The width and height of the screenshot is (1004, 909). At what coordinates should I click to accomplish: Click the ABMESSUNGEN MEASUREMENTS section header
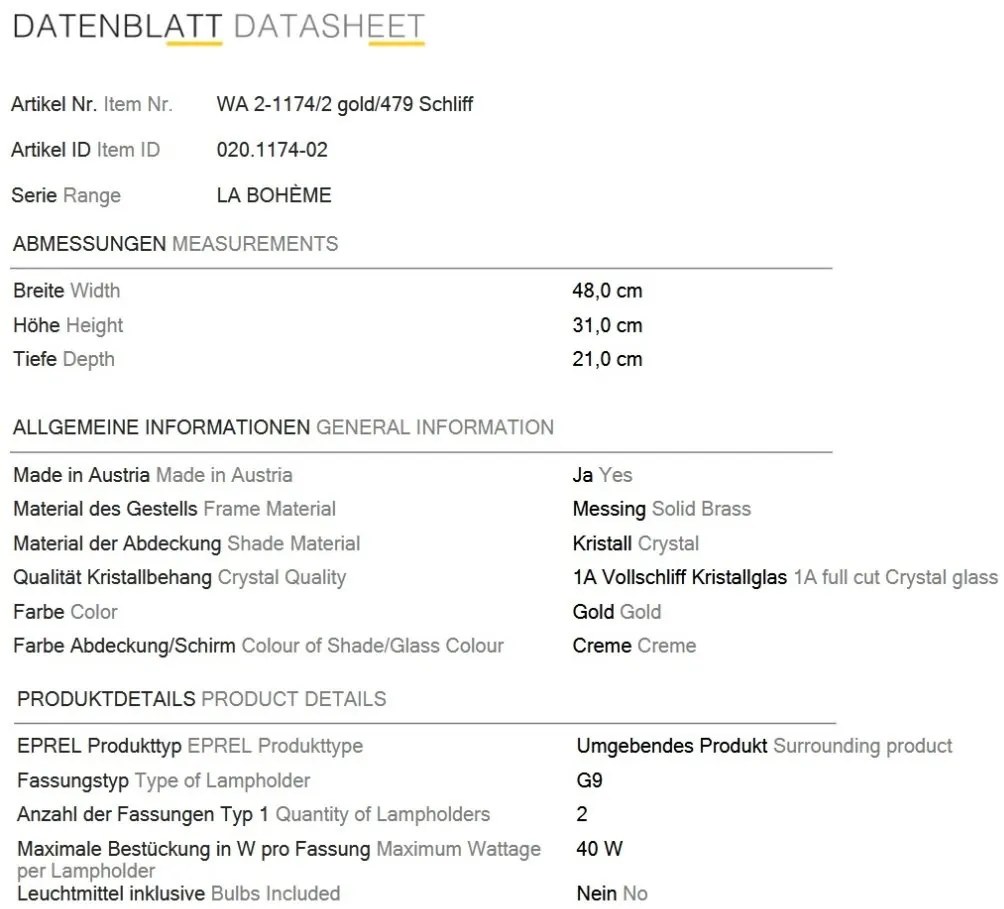(x=175, y=244)
